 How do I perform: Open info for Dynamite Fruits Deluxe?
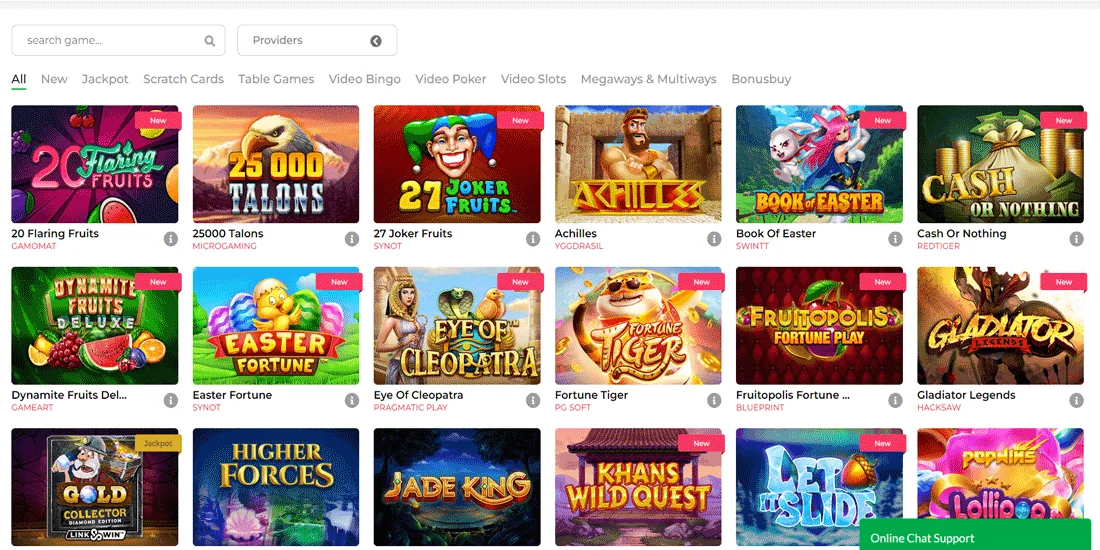coord(170,401)
